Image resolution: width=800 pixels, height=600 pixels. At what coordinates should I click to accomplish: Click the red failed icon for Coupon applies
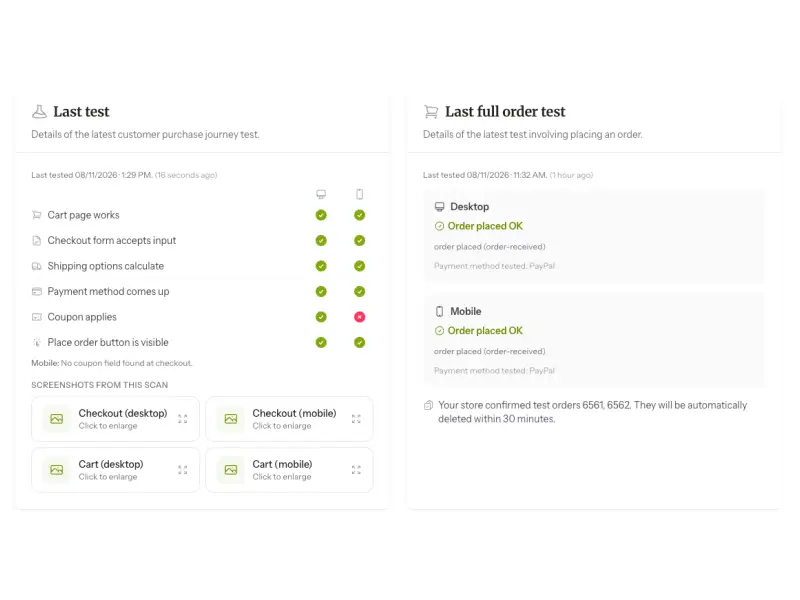[x=360, y=317]
